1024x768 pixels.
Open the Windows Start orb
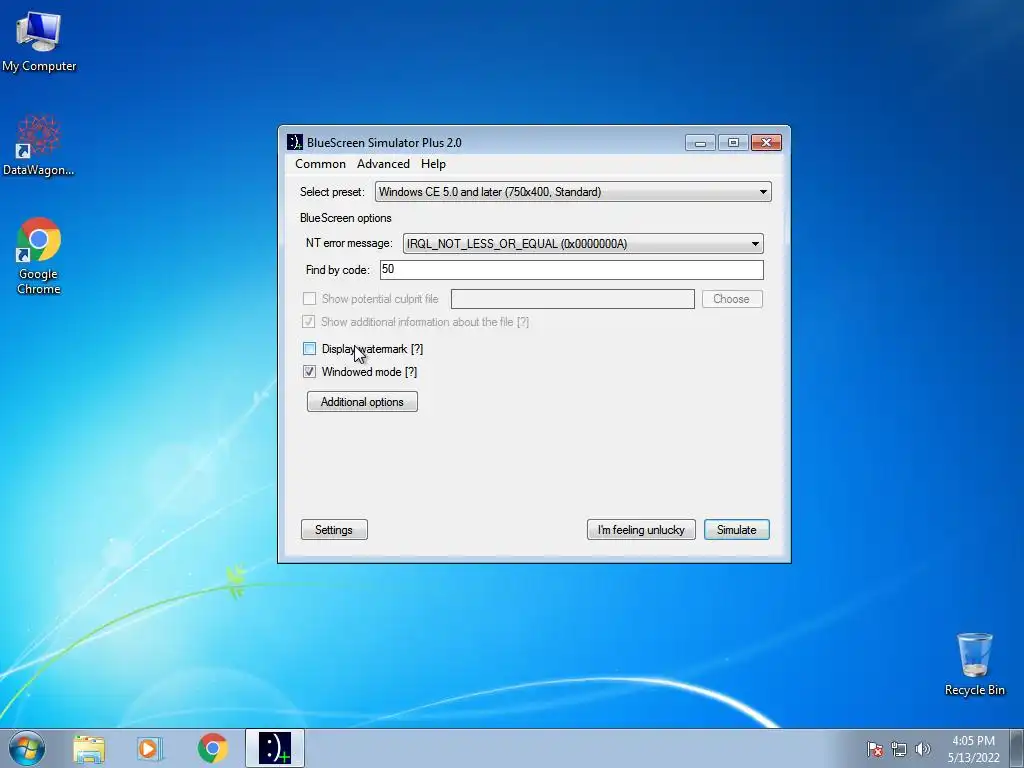click(27, 748)
